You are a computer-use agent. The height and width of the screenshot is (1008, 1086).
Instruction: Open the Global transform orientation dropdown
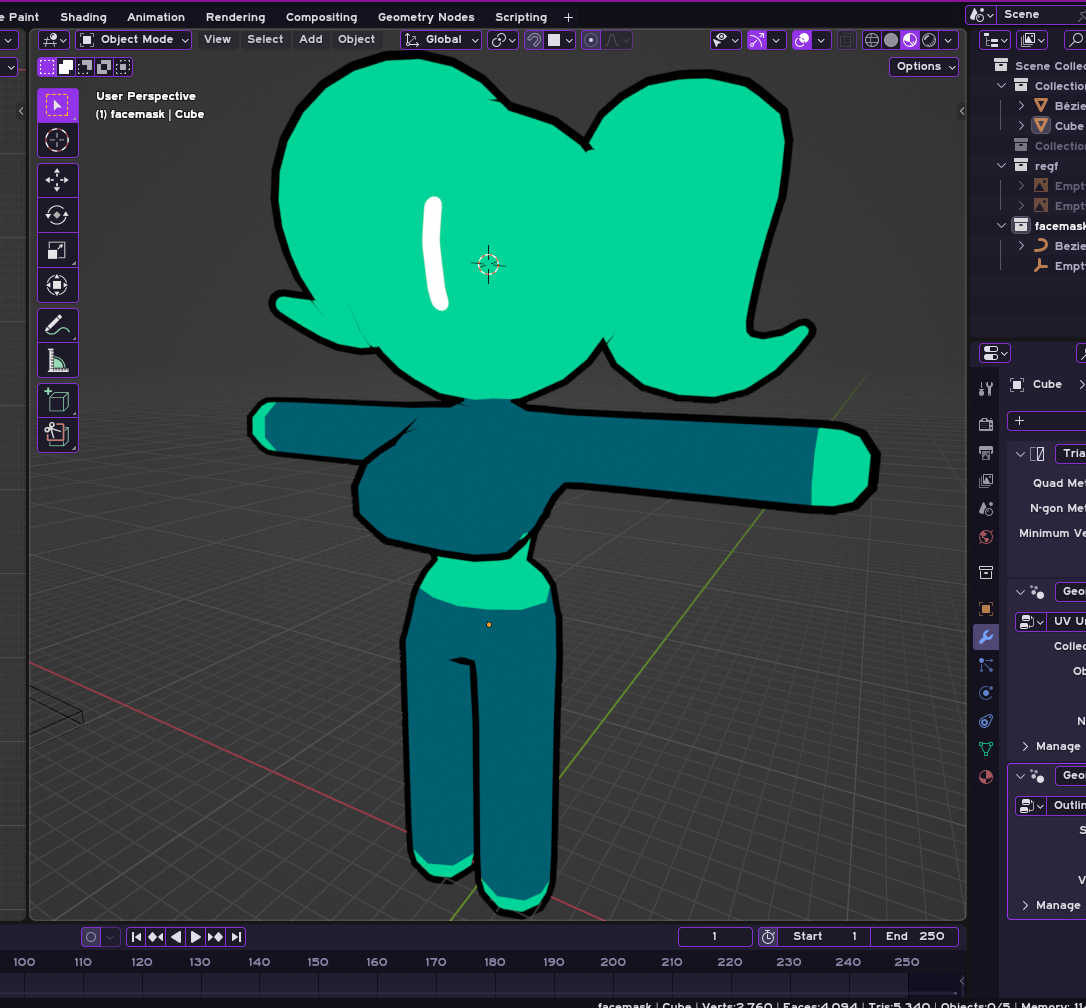tap(441, 40)
